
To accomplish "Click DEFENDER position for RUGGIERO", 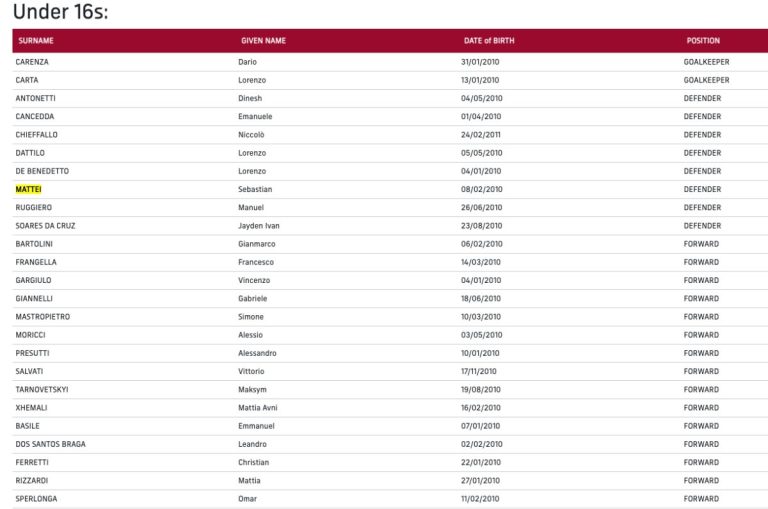I will click(x=702, y=207).
